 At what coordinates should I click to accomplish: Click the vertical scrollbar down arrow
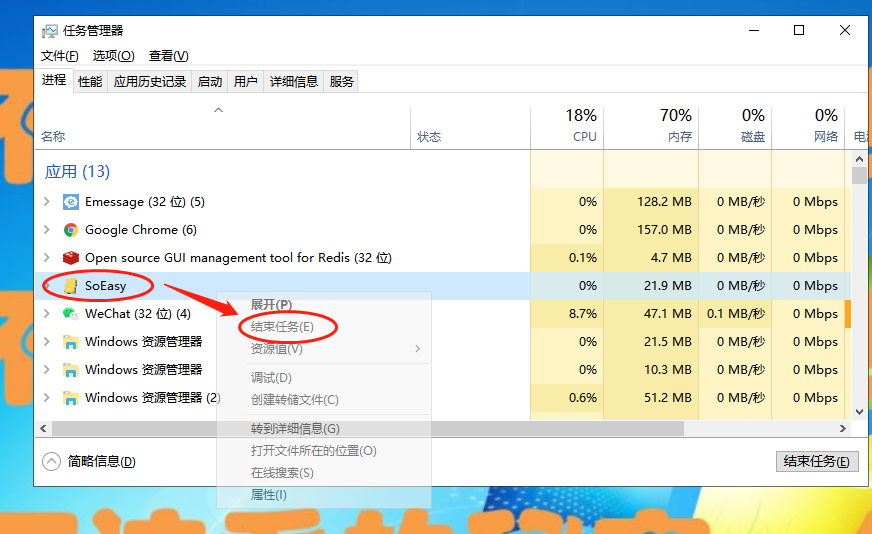(859, 411)
